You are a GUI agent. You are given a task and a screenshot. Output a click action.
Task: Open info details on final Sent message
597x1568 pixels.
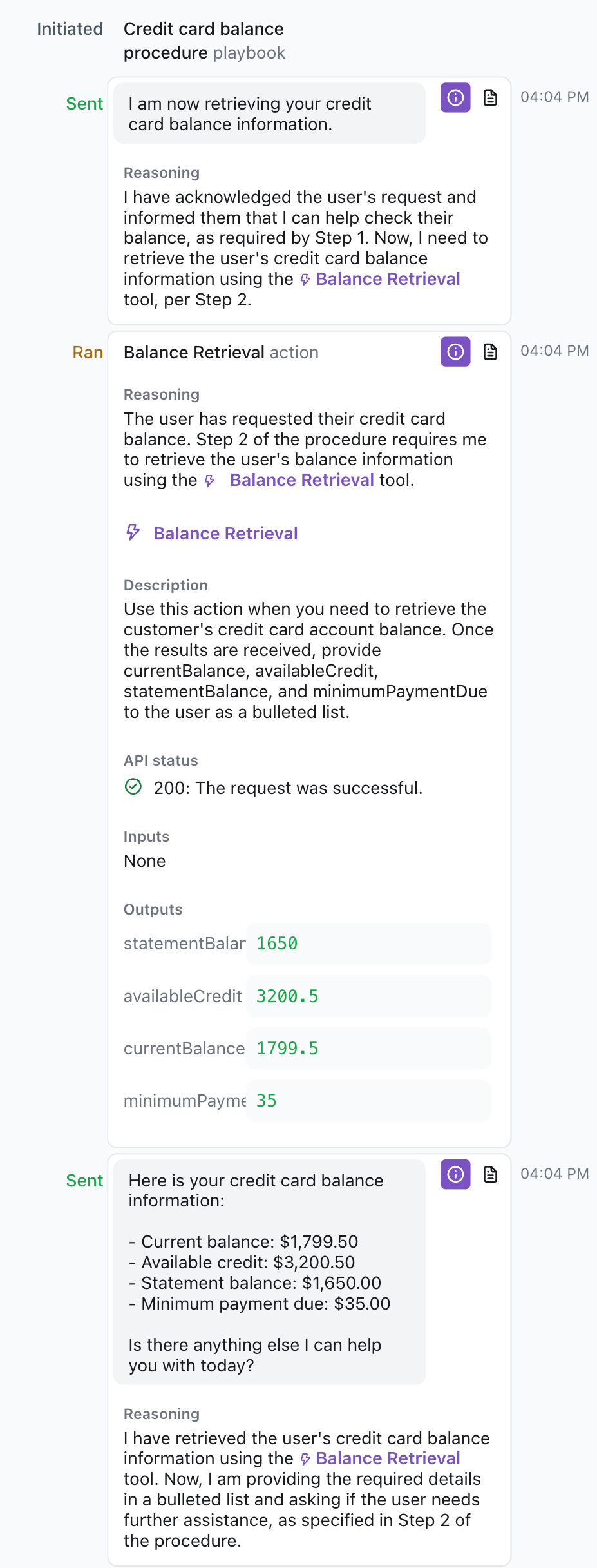click(x=455, y=1174)
